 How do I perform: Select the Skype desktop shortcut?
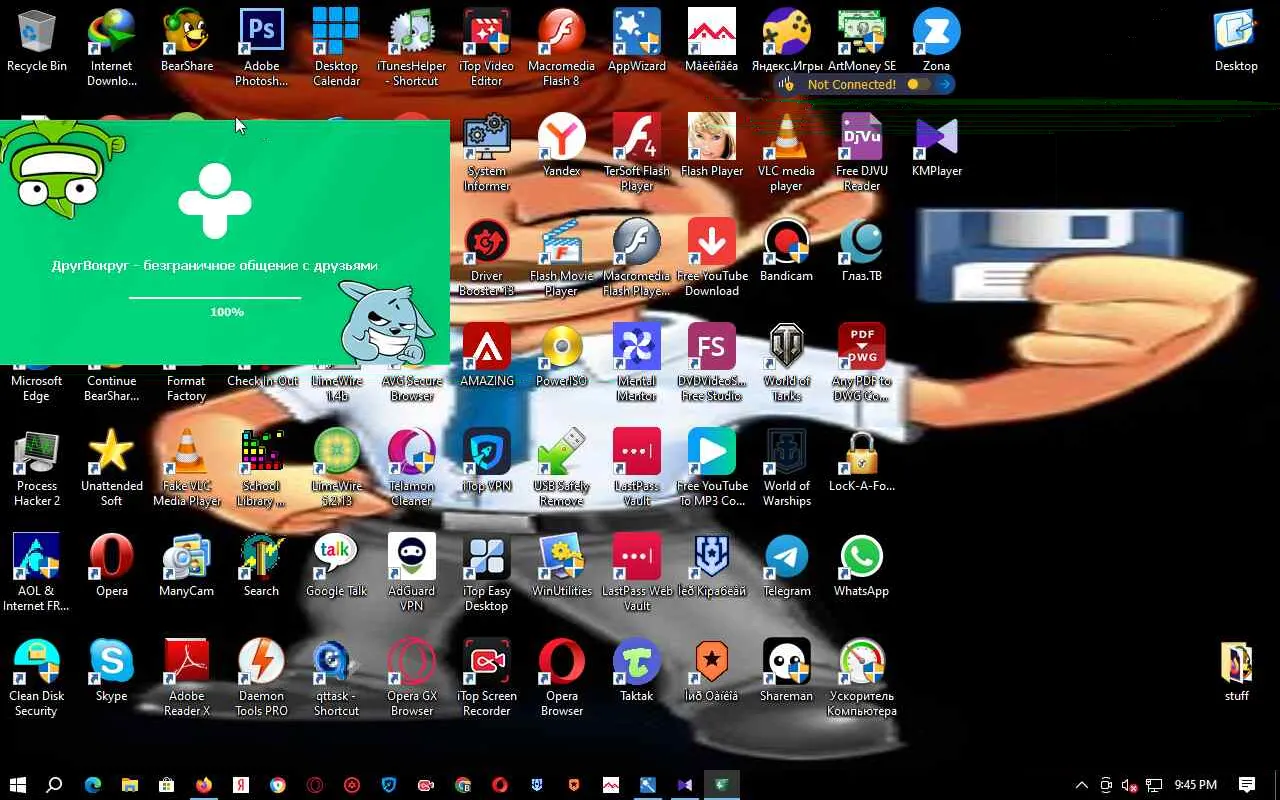coord(112,671)
